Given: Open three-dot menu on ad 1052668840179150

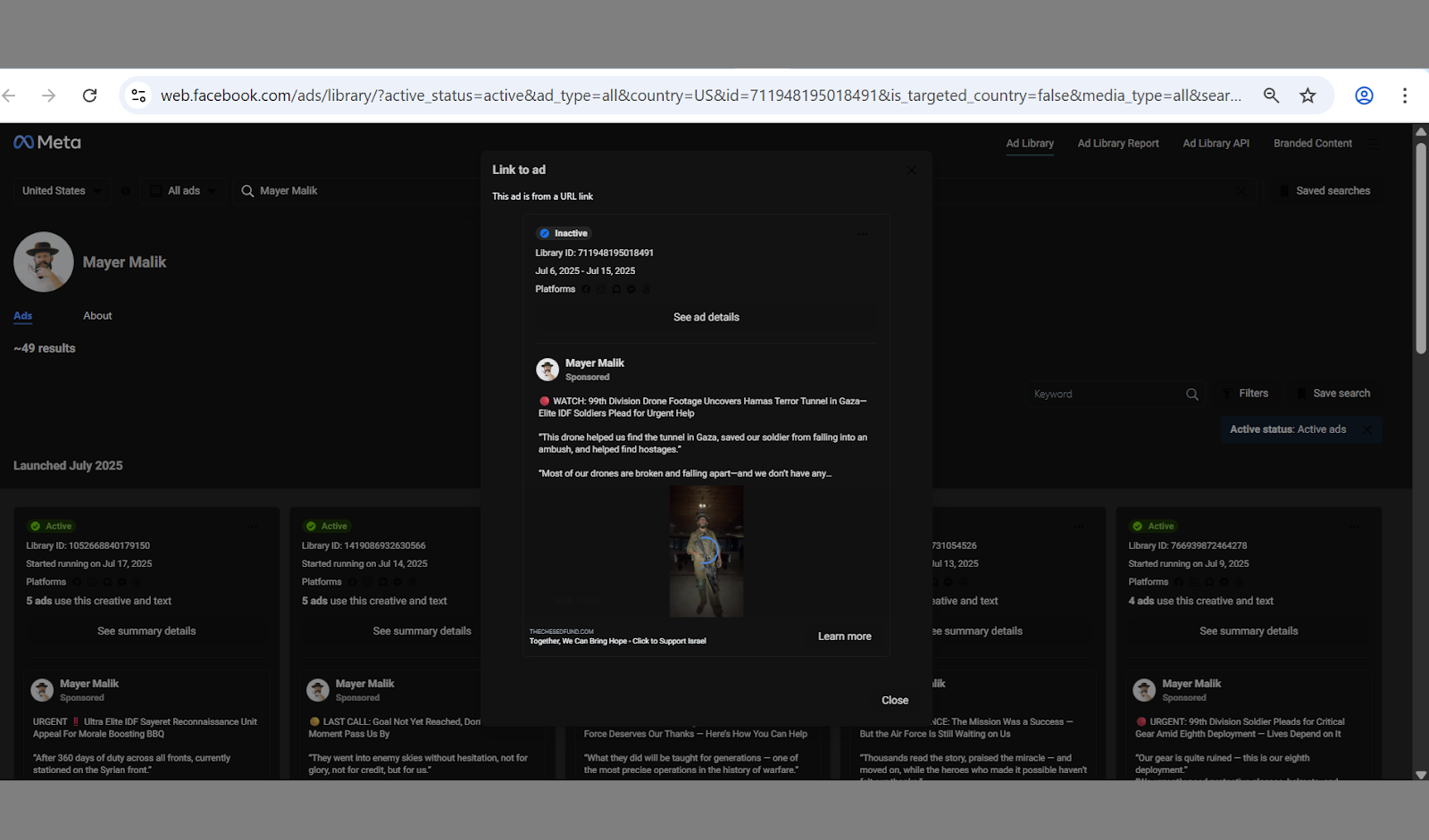Looking at the screenshot, I should click(253, 527).
